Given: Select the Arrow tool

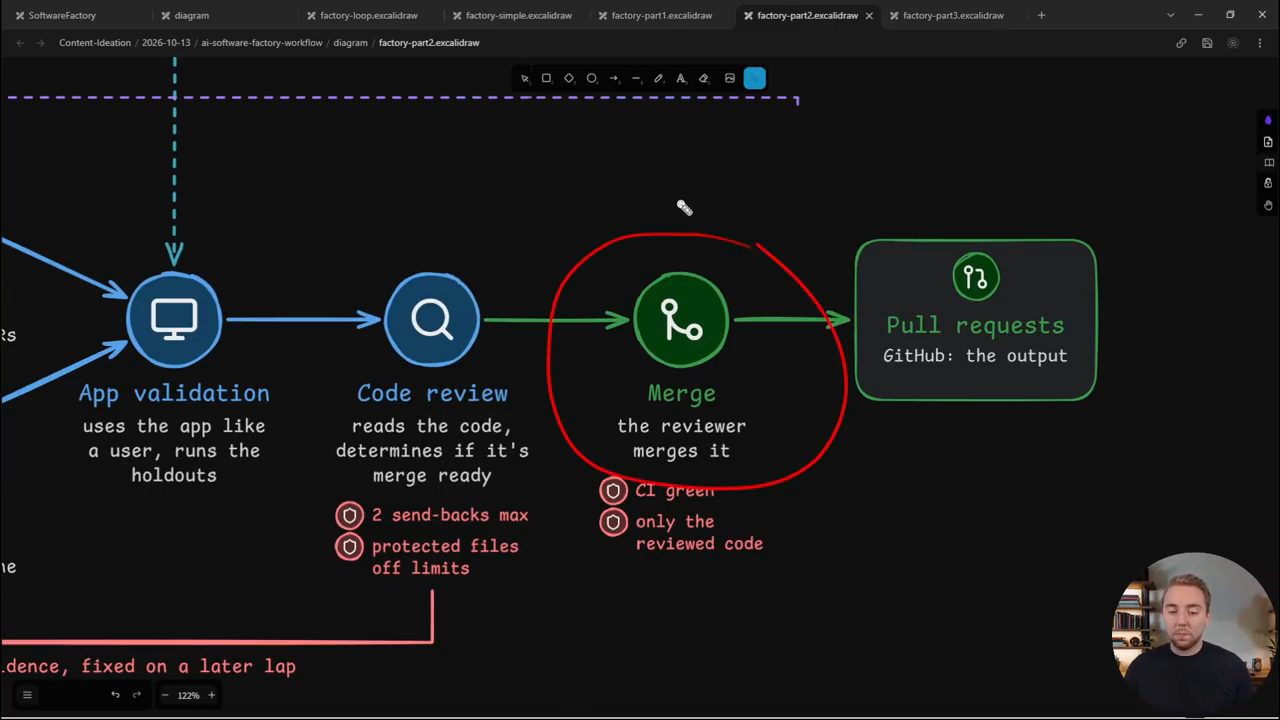Looking at the screenshot, I should [x=614, y=78].
